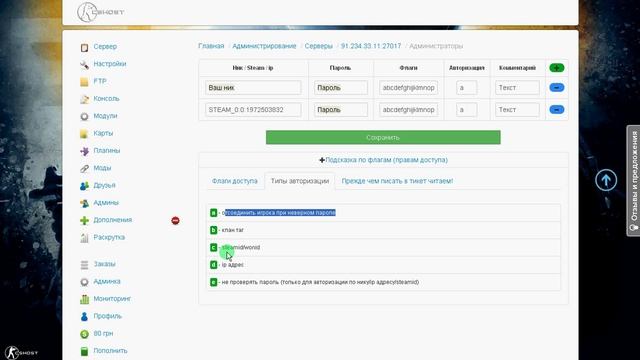Open Плагины menu link in sidebar
Viewport: 640px width, 360px height.
coord(107,151)
